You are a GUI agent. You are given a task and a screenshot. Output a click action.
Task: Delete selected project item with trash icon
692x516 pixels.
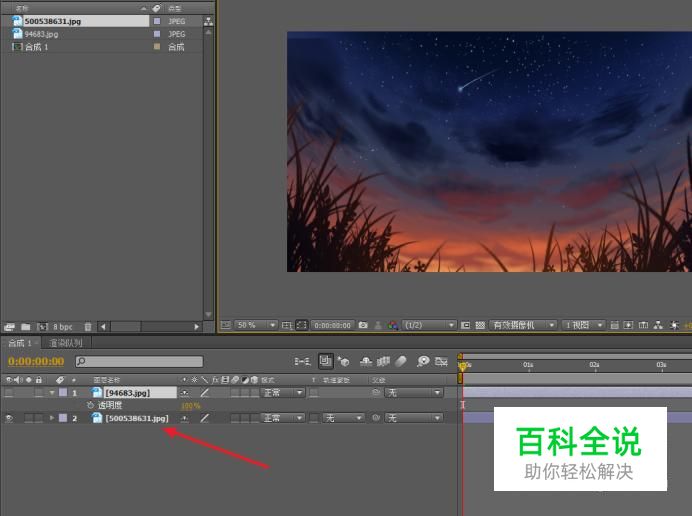click(88, 327)
